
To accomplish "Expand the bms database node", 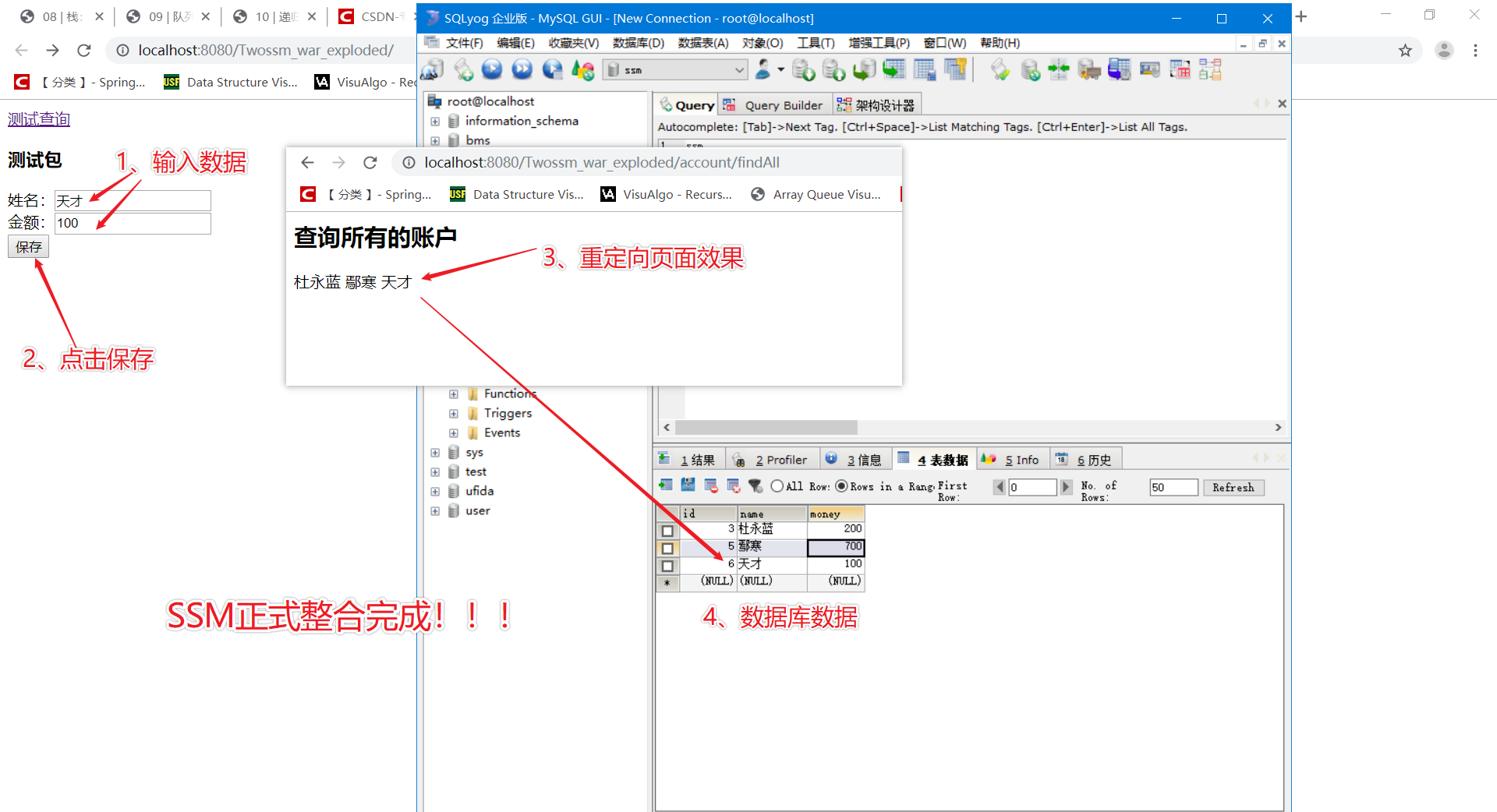I will [x=435, y=141].
